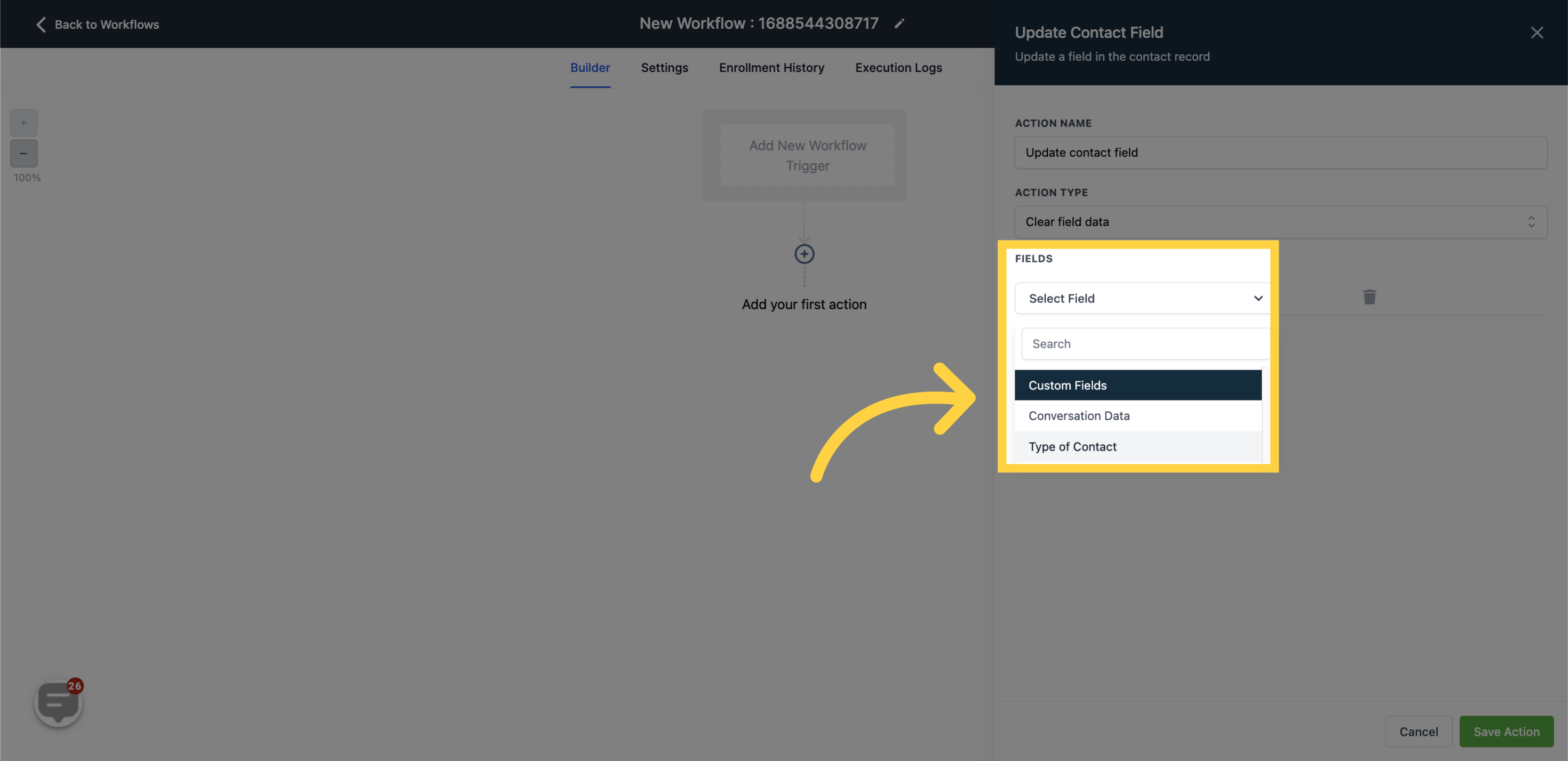Open the chat support widget
Image resolution: width=1568 pixels, height=761 pixels.
click(59, 703)
